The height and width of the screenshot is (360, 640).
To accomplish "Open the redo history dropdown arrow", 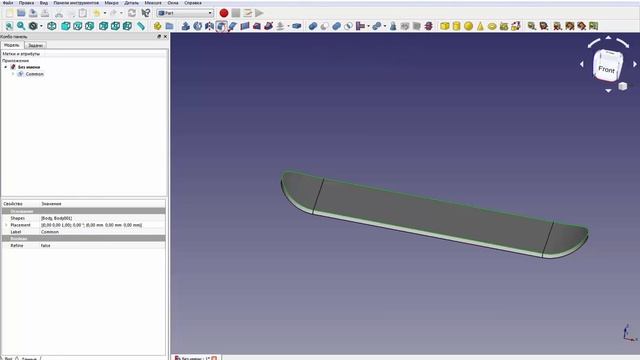I will 121,13.
